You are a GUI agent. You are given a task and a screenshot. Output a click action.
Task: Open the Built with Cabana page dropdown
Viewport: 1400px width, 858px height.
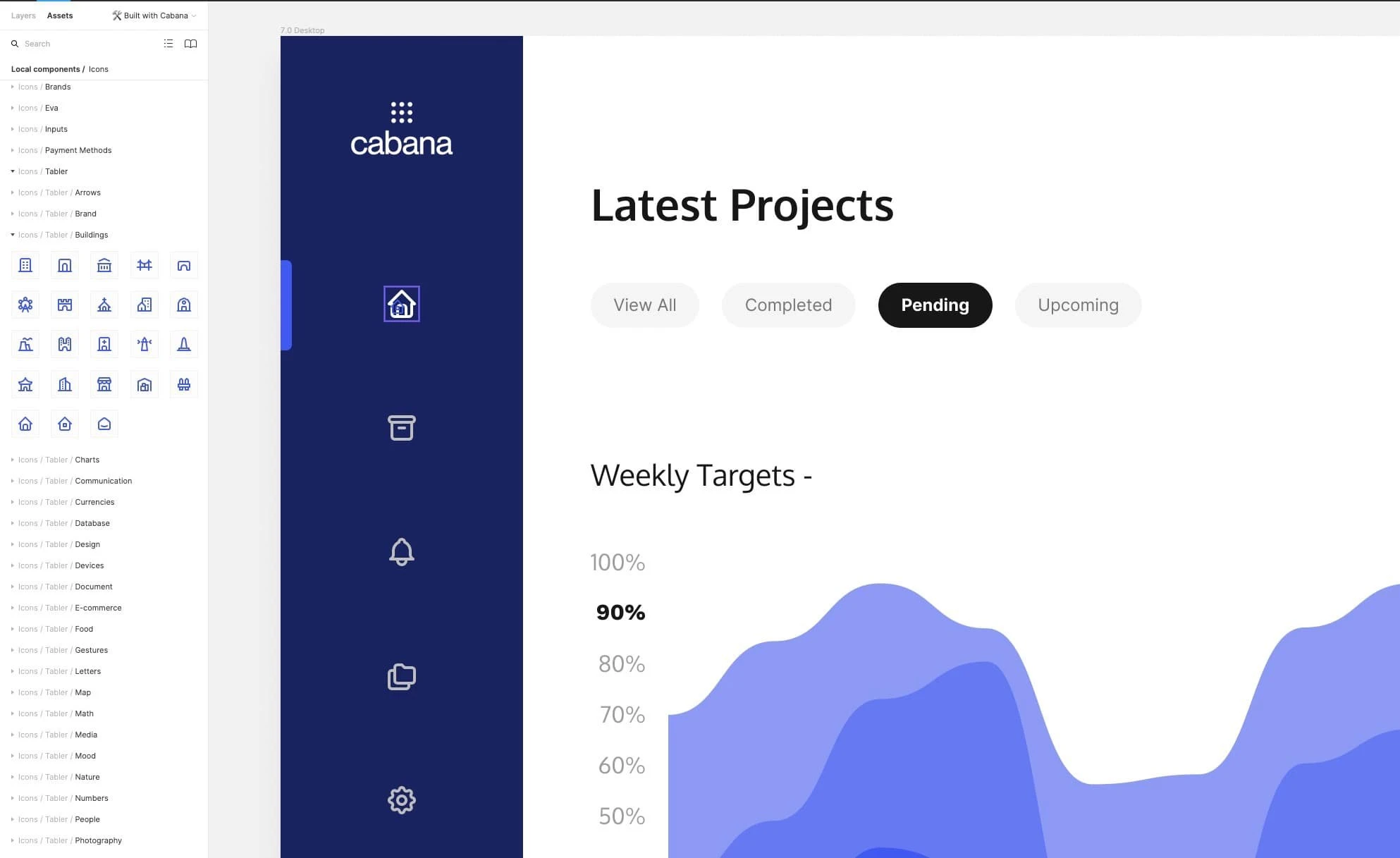(155, 16)
